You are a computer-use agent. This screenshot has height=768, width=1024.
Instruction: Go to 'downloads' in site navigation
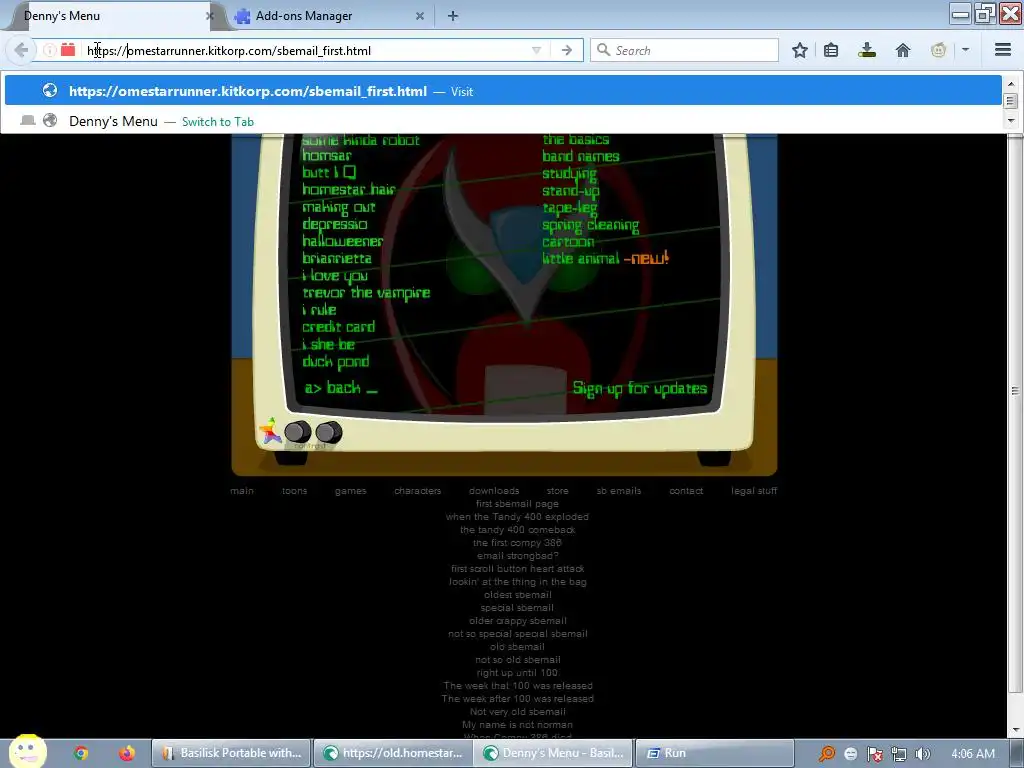[494, 490]
